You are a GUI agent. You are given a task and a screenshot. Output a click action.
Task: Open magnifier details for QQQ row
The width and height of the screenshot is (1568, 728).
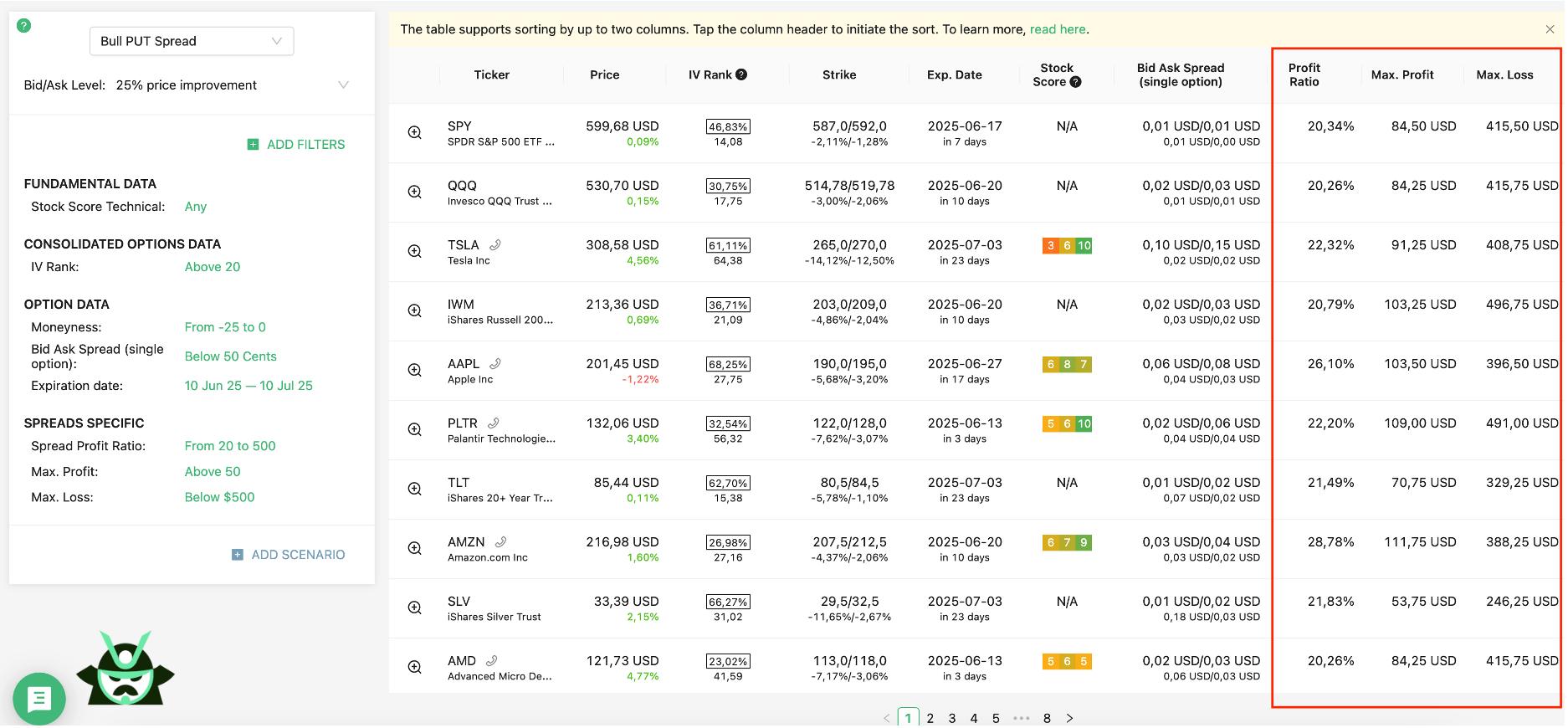pyautogui.click(x=414, y=192)
